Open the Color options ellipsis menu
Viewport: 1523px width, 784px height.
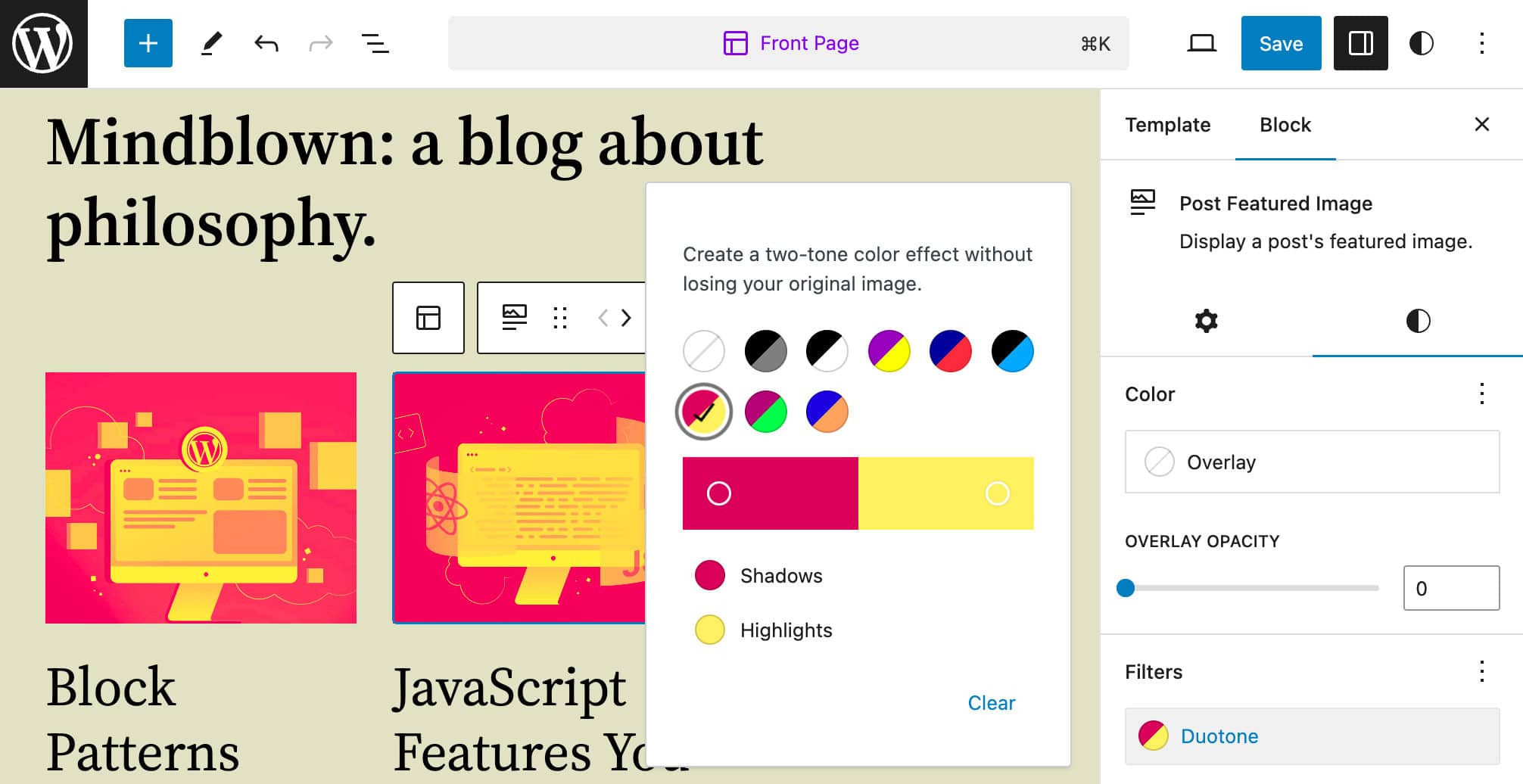click(1480, 394)
